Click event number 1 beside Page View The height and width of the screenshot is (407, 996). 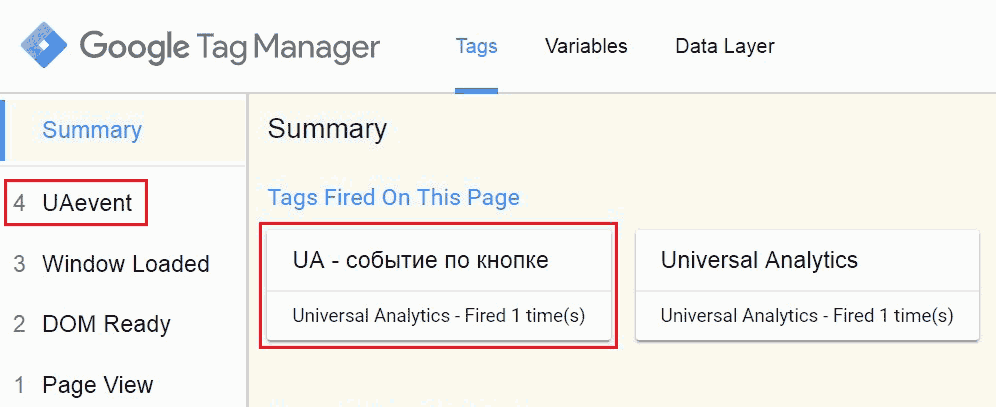click(19, 385)
